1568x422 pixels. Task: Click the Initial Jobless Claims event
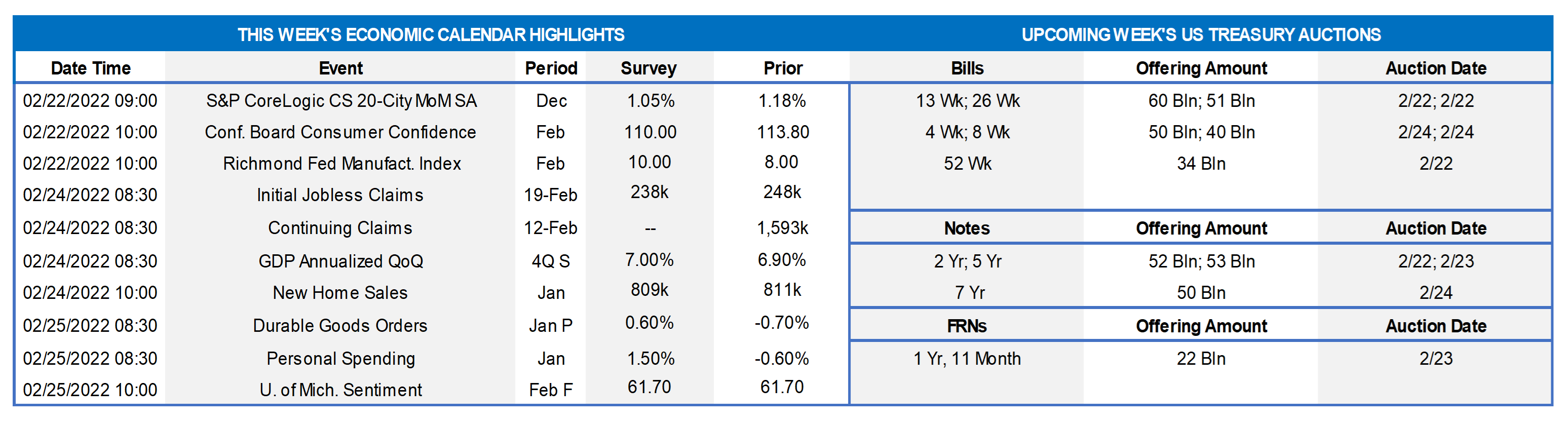[339, 195]
